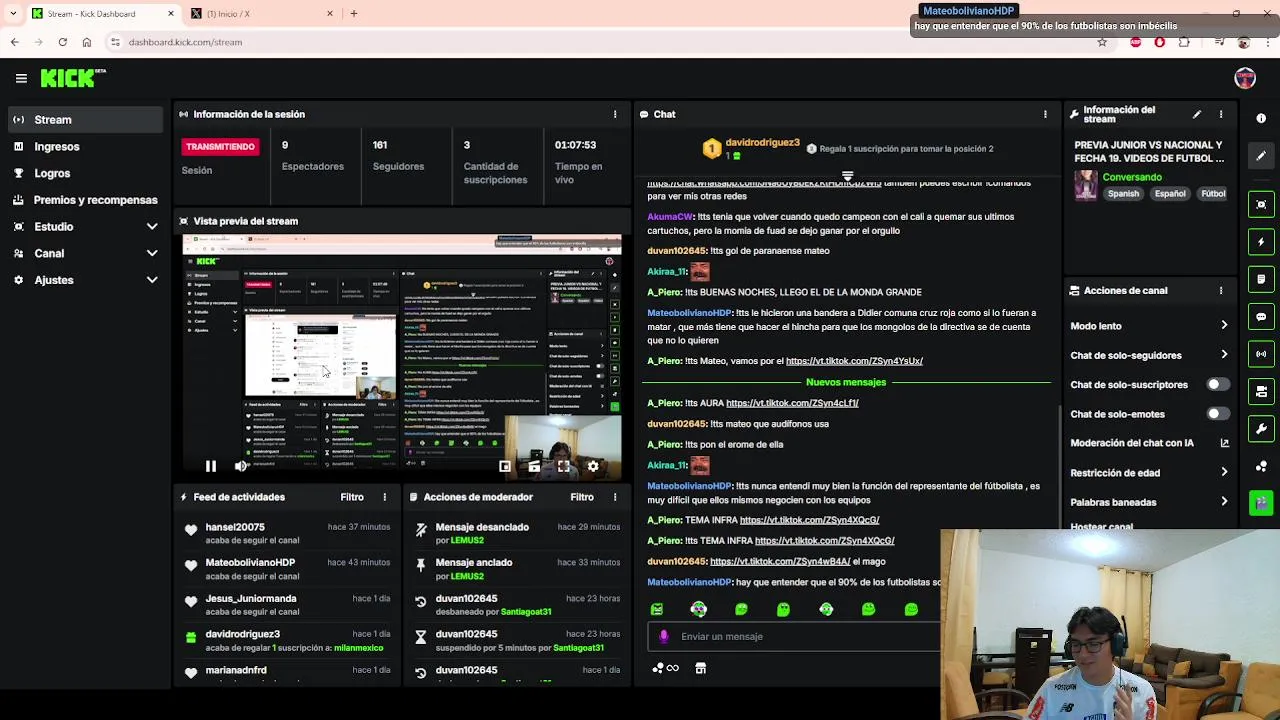1280x720 pixels.
Task: Click the browser address bar
Action: pos(600,42)
